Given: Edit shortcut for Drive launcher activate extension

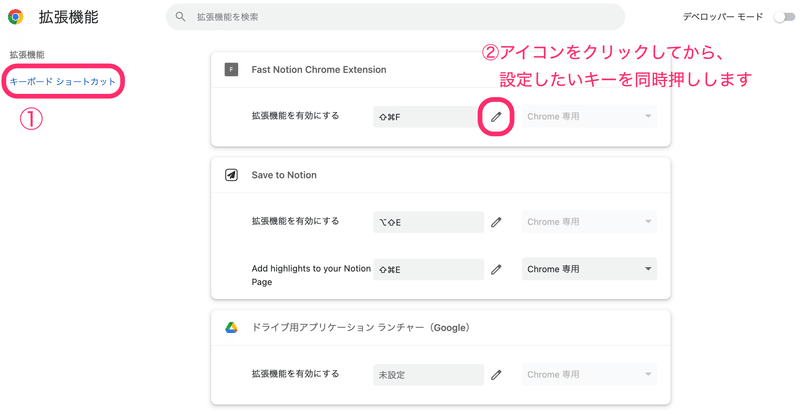Looking at the screenshot, I should (x=496, y=375).
